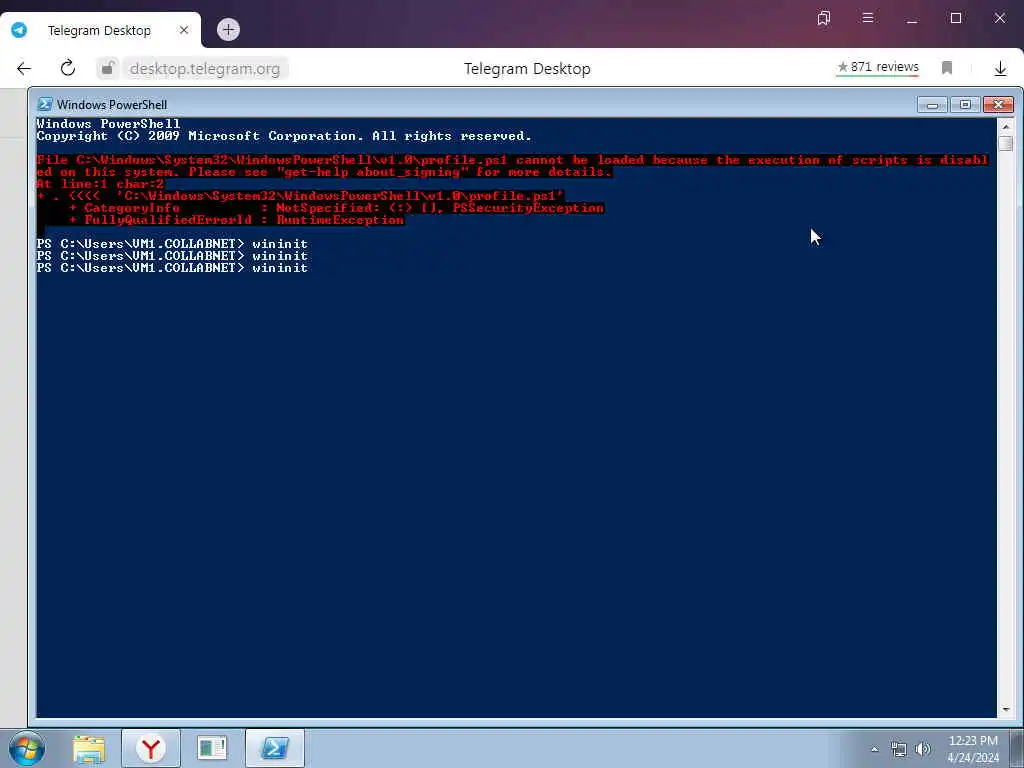Close the Windows PowerShell window
The image size is (1024, 768).
click(998, 104)
